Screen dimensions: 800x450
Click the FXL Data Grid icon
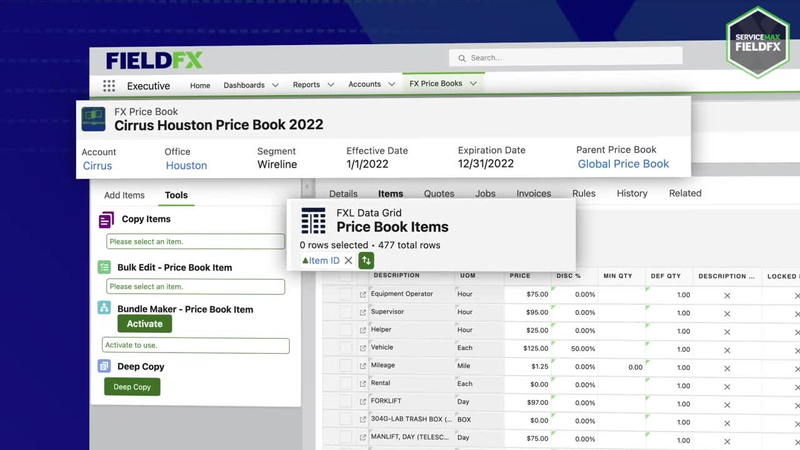pyautogui.click(x=313, y=220)
